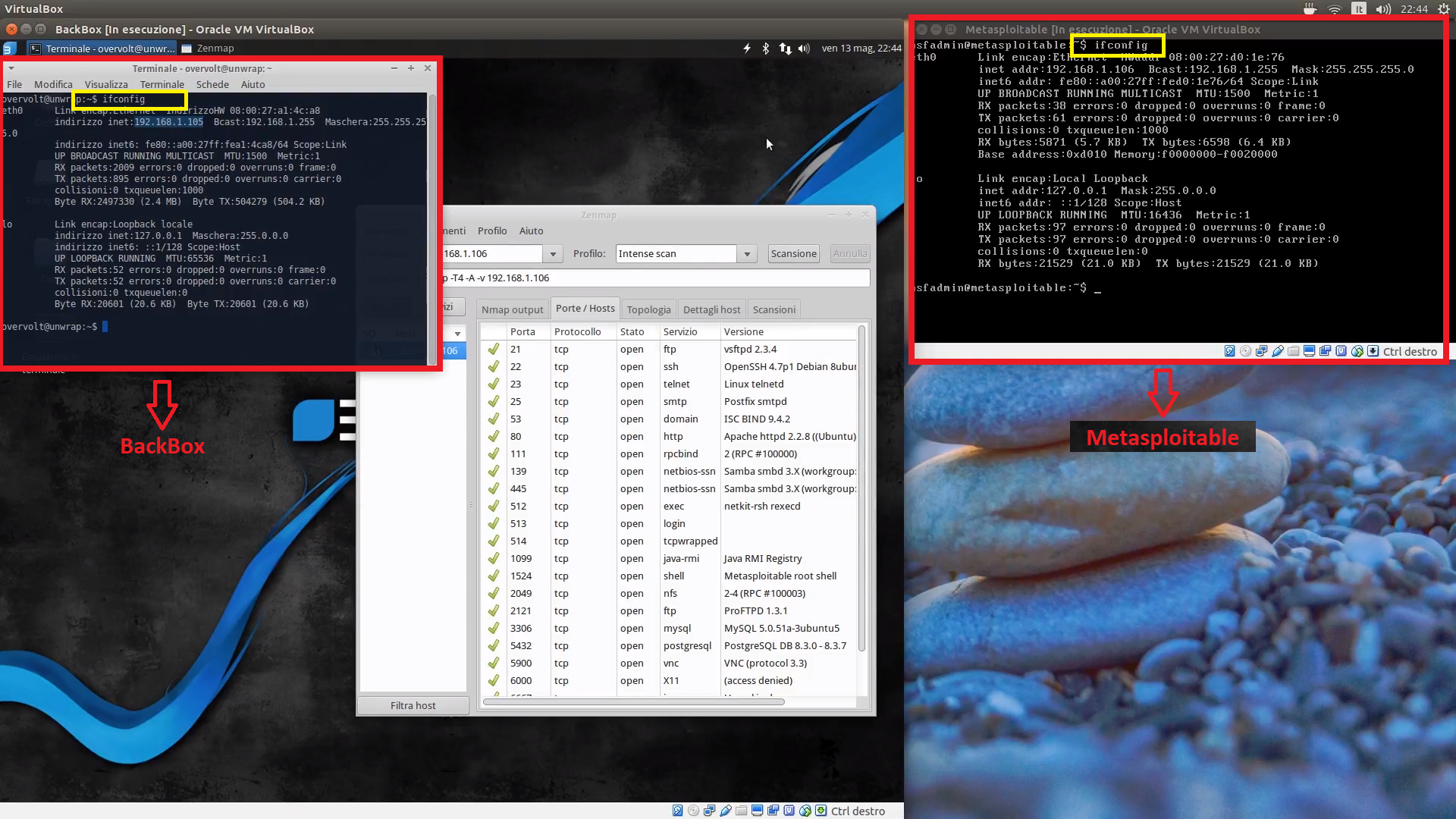Select Zenmap in the BackBox taskbar

(208, 48)
